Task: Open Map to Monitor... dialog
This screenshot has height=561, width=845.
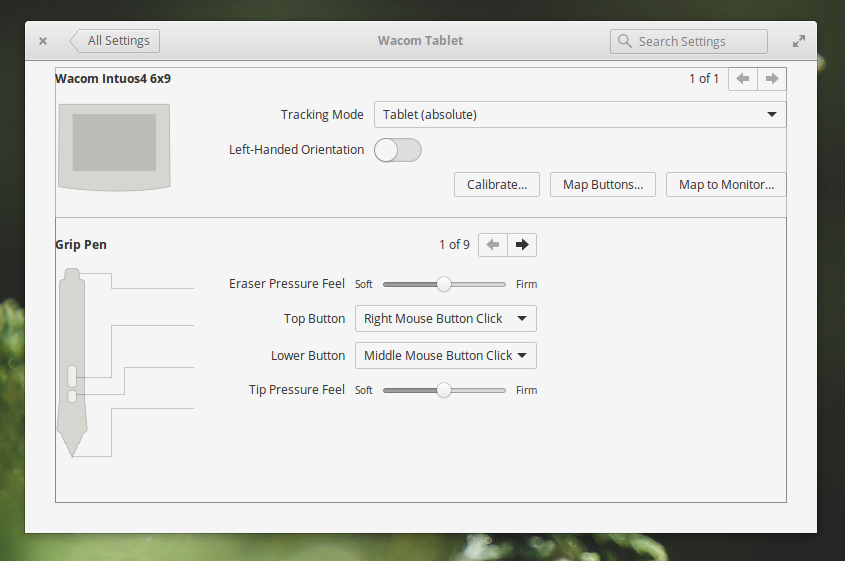Action: 726,185
